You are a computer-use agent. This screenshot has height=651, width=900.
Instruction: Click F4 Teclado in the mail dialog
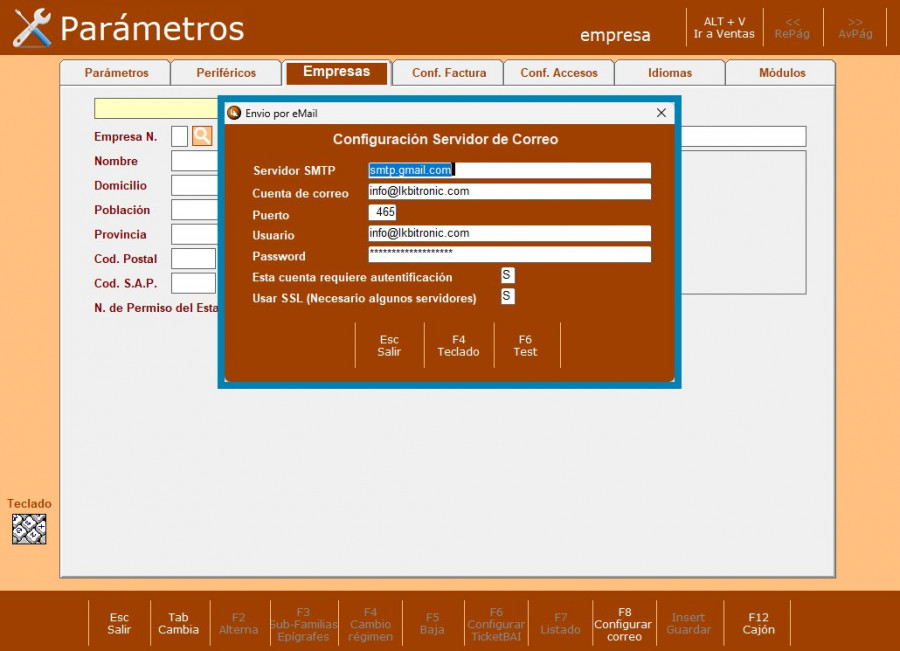458,346
